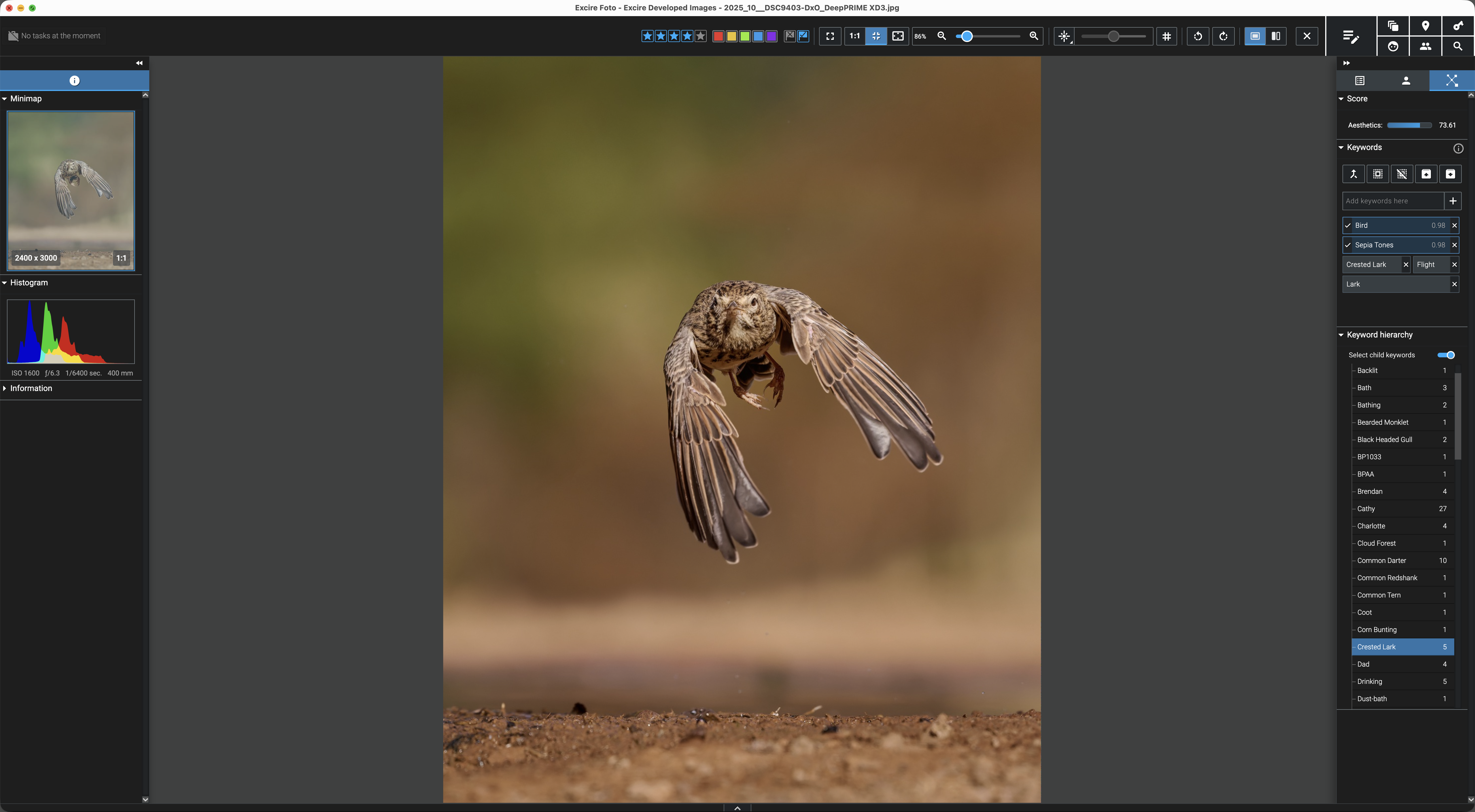Uncheck the Sepia Tones keyword checkmark
Image resolution: width=1475 pixels, height=812 pixels.
tap(1348, 245)
